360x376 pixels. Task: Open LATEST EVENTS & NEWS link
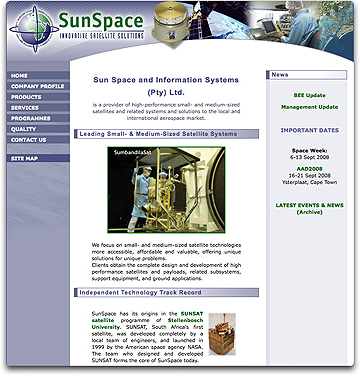pos(310,205)
